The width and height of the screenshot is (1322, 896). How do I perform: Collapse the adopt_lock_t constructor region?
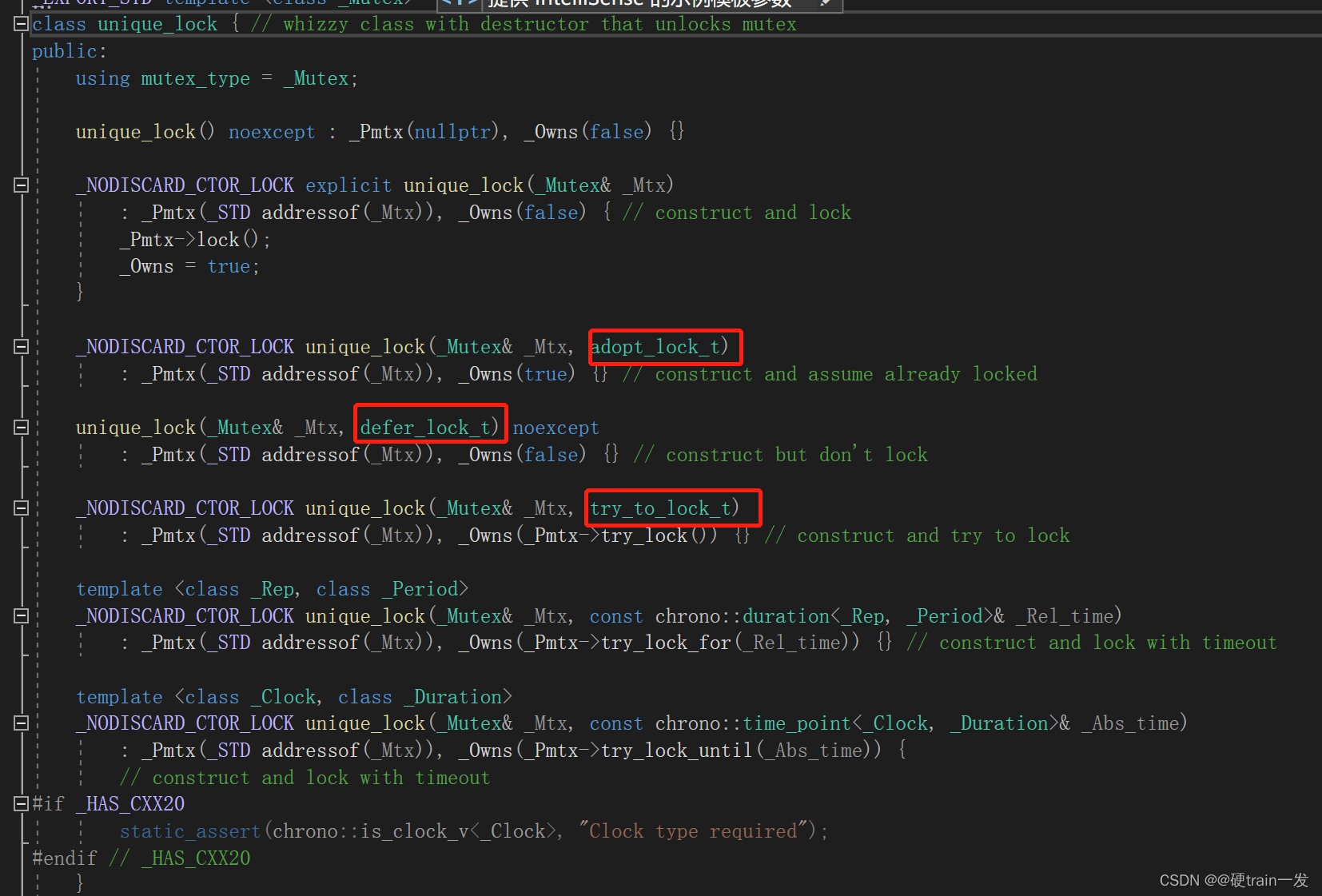pyautogui.click(x=20, y=346)
